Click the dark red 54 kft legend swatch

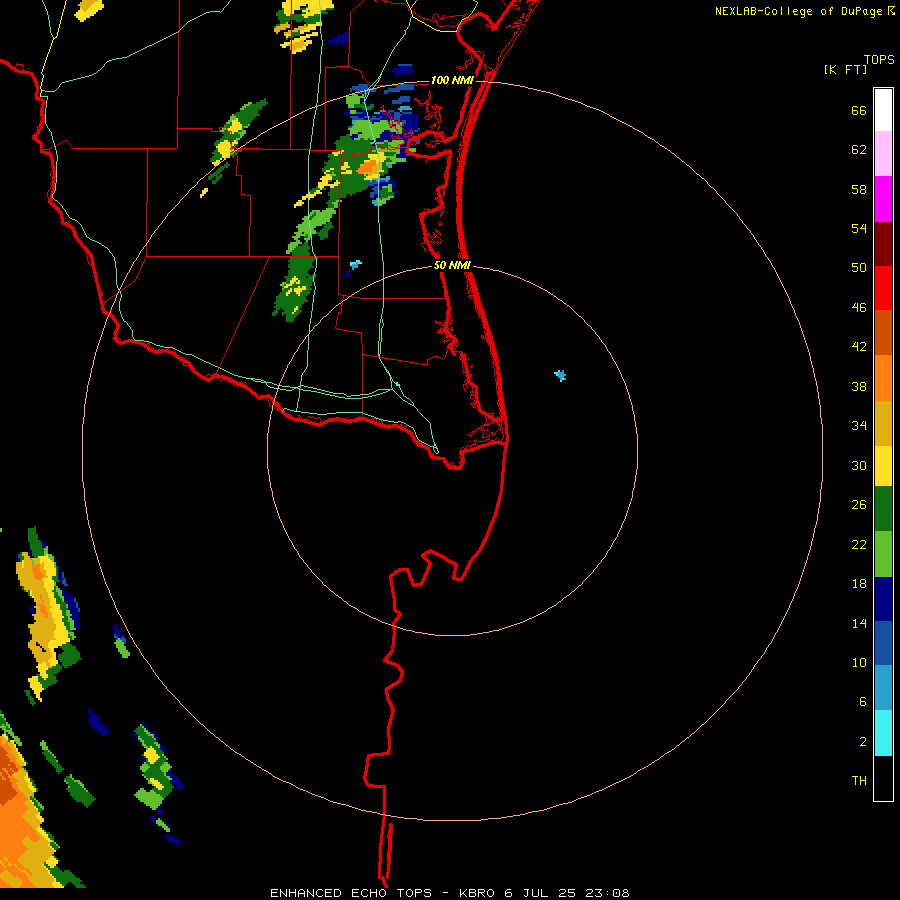(x=883, y=245)
